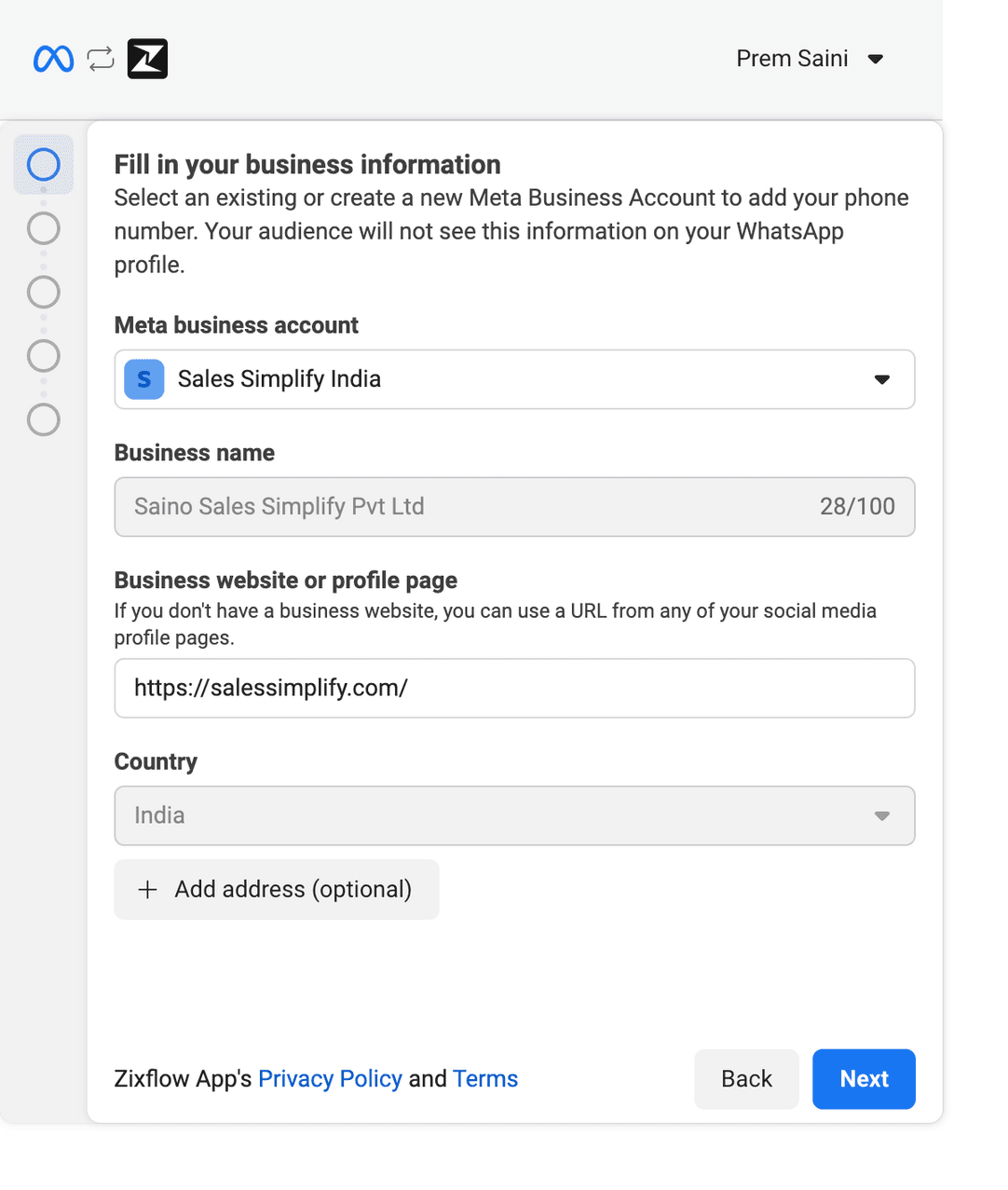Open the Privacy Policy link

330,1079
